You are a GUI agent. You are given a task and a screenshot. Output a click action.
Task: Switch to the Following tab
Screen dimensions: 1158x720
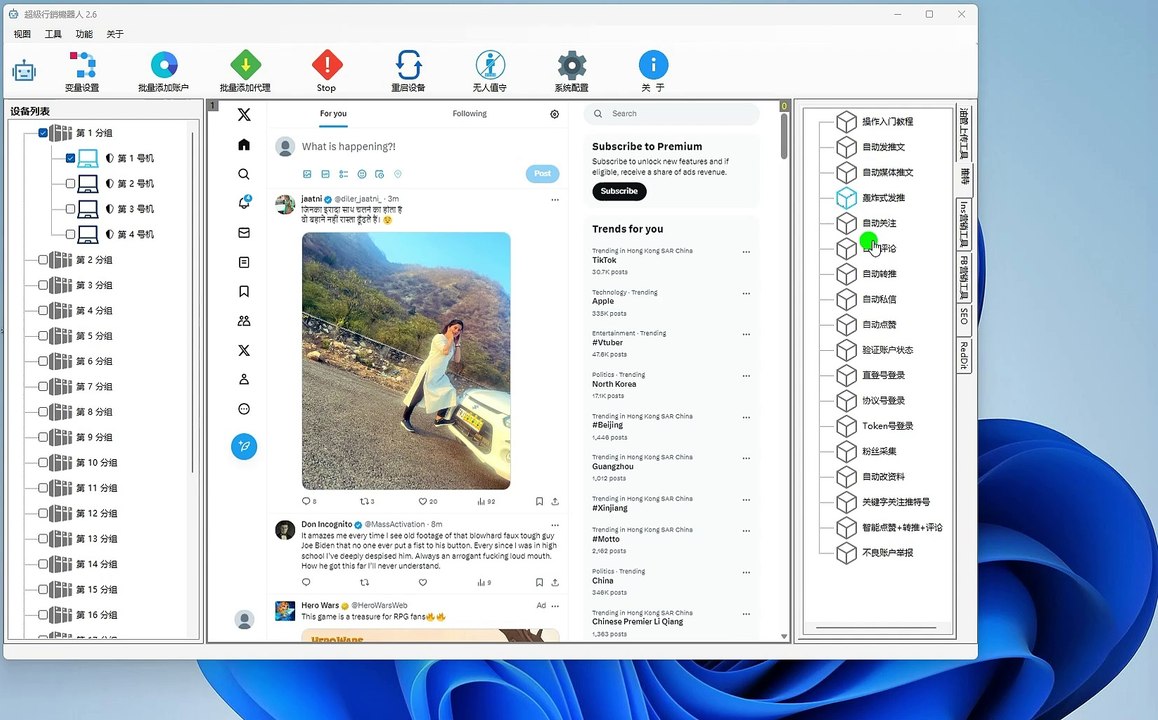point(470,114)
